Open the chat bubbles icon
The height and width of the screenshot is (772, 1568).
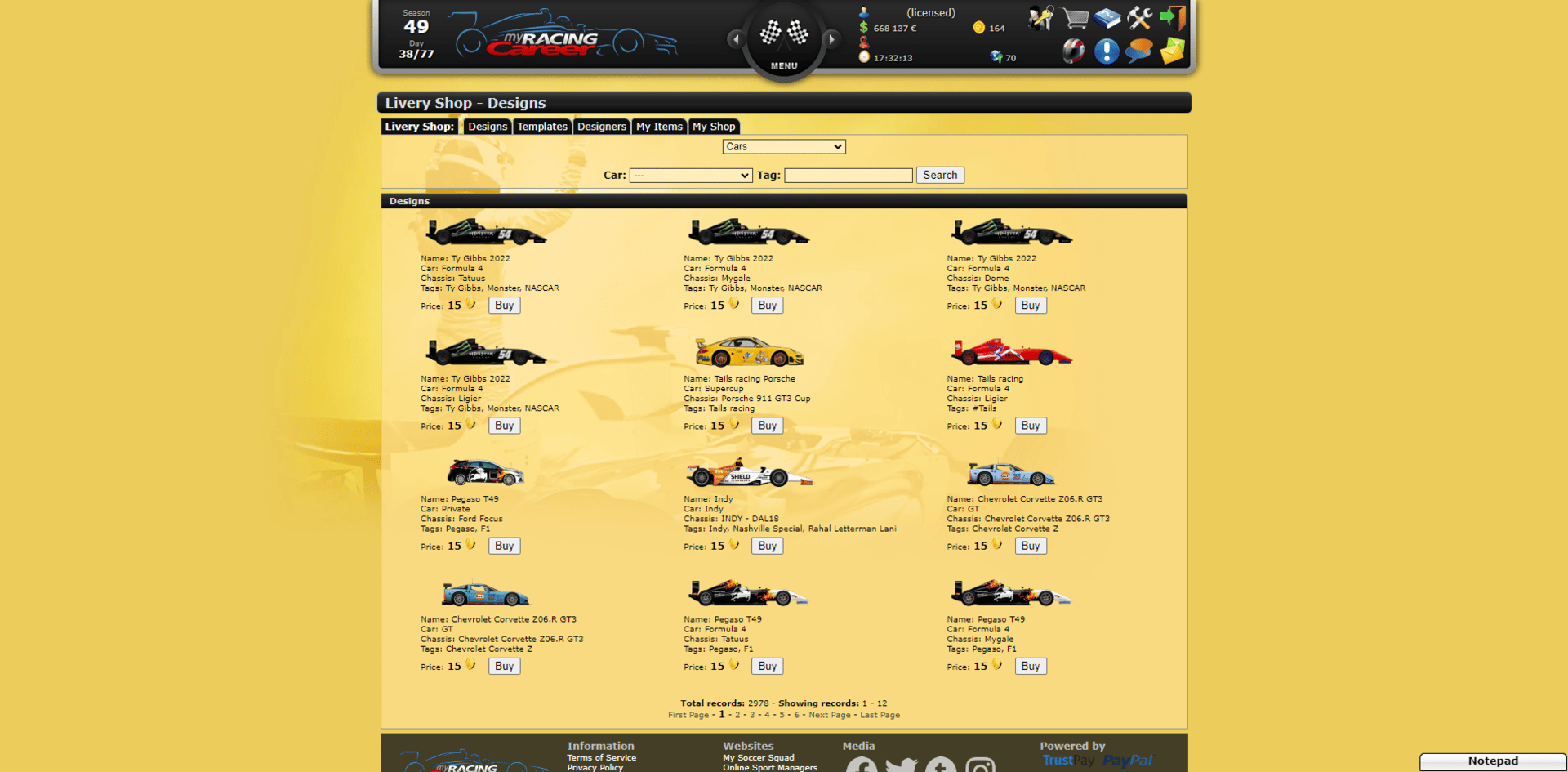click(1138, 51)
